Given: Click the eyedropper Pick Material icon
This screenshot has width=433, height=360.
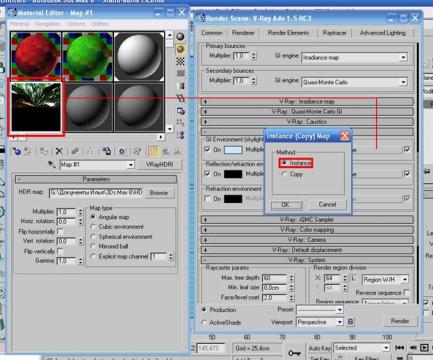Looking at the screenshot, I should click(51, 164).
